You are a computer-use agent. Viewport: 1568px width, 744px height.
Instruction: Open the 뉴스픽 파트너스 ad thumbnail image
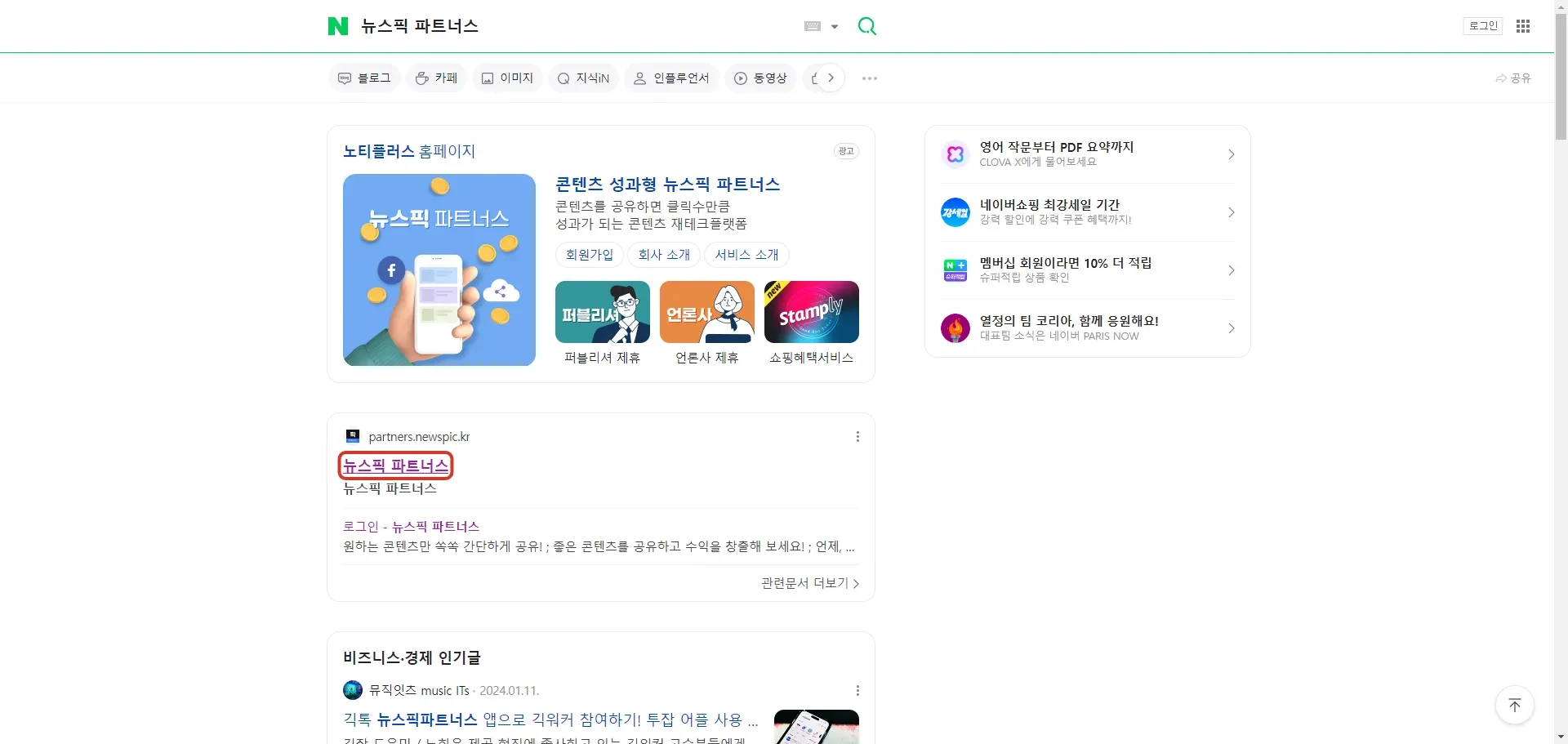click(439, 270)
